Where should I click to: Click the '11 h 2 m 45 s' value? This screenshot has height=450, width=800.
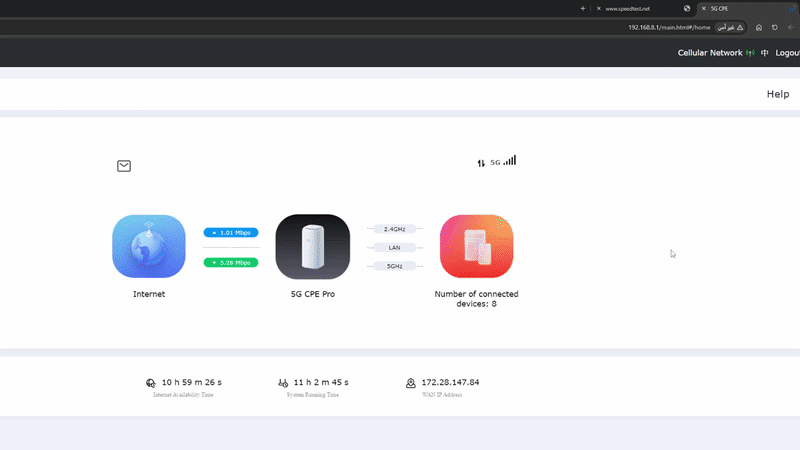321,382
